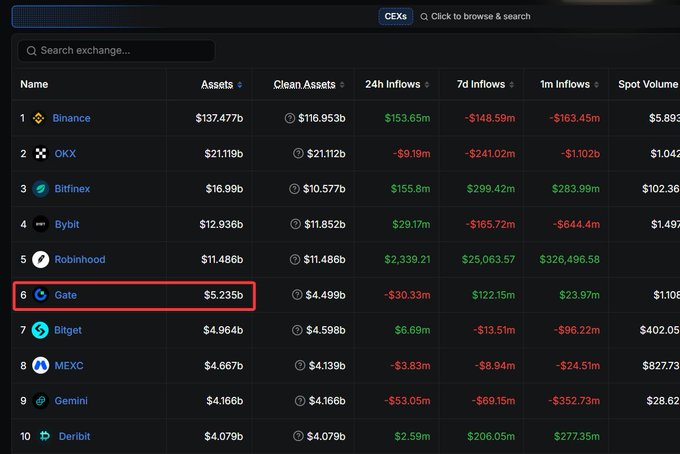Click help icon beside OKX clean assets $21.112b
Image resolution: width=680 pixels, height=454 pixels.
coord(298,153)
